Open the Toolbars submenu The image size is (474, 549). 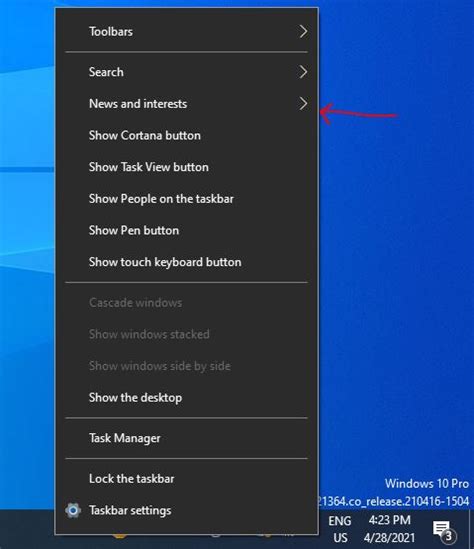pos(186,32)
